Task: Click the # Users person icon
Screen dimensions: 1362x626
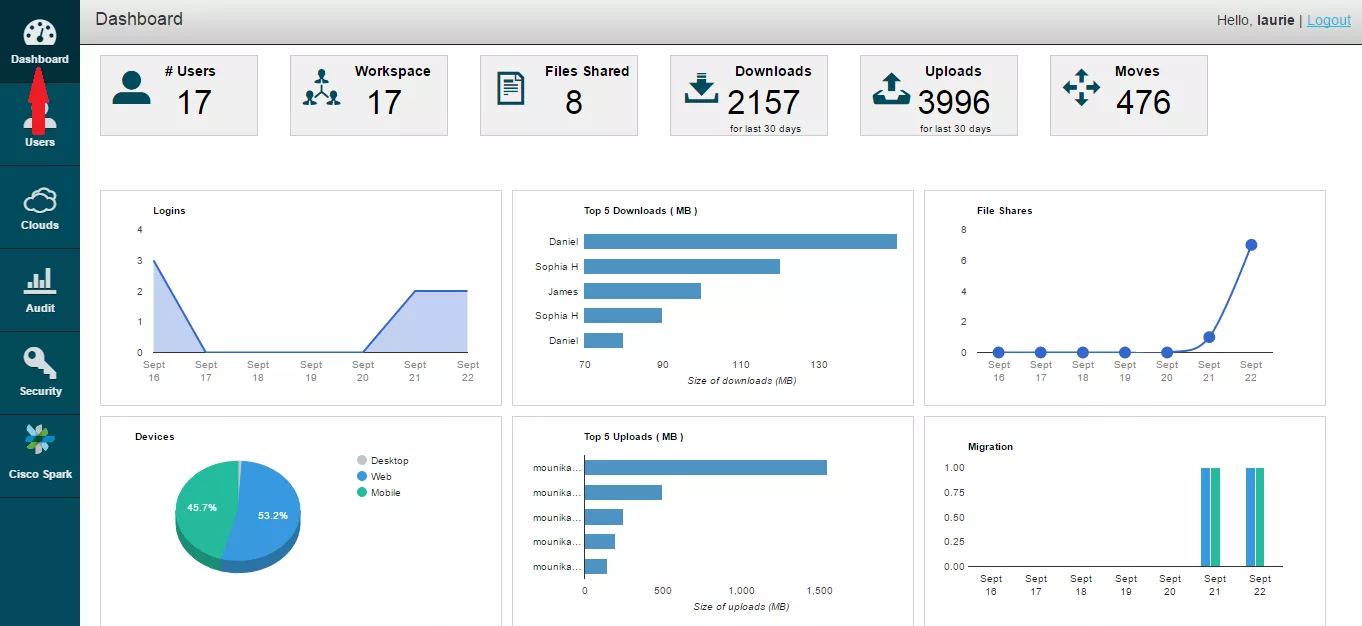Action: pyautogui.click(x=131, y=88)
